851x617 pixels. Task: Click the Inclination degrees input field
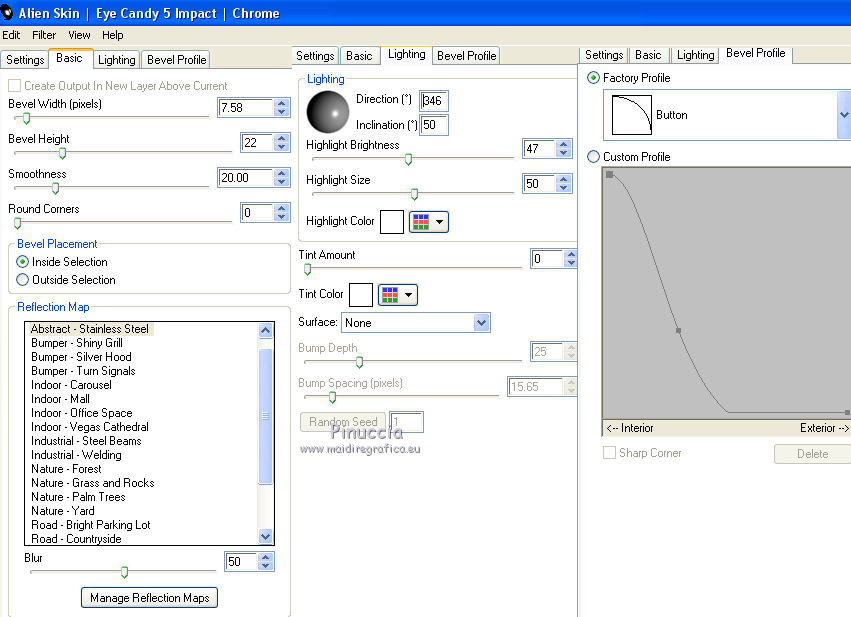[434, 125]
